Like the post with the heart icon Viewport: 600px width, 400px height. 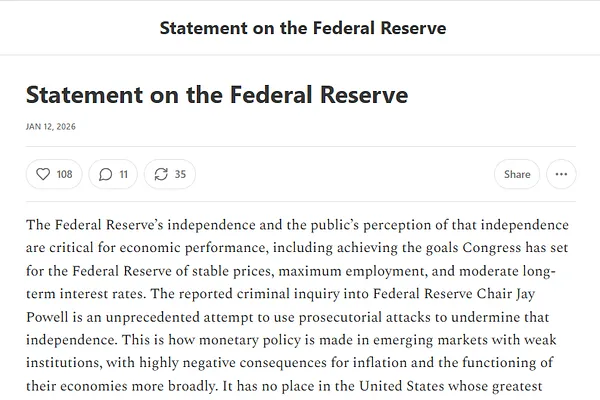42,174
